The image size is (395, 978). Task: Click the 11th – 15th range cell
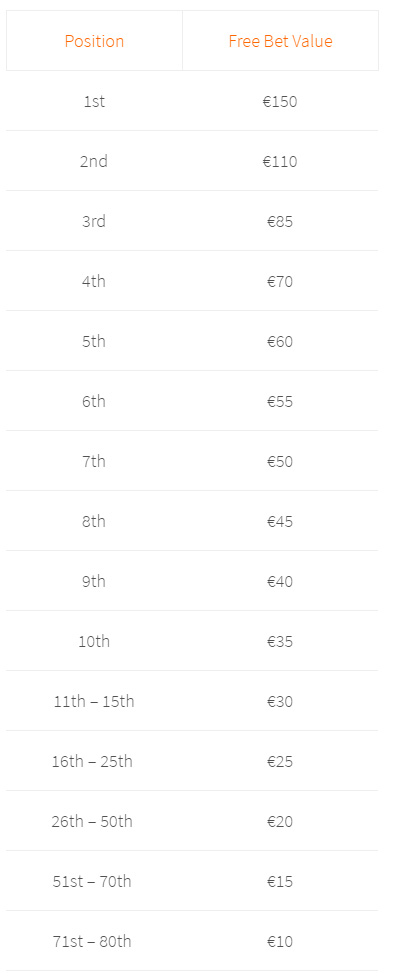point(94,701)
